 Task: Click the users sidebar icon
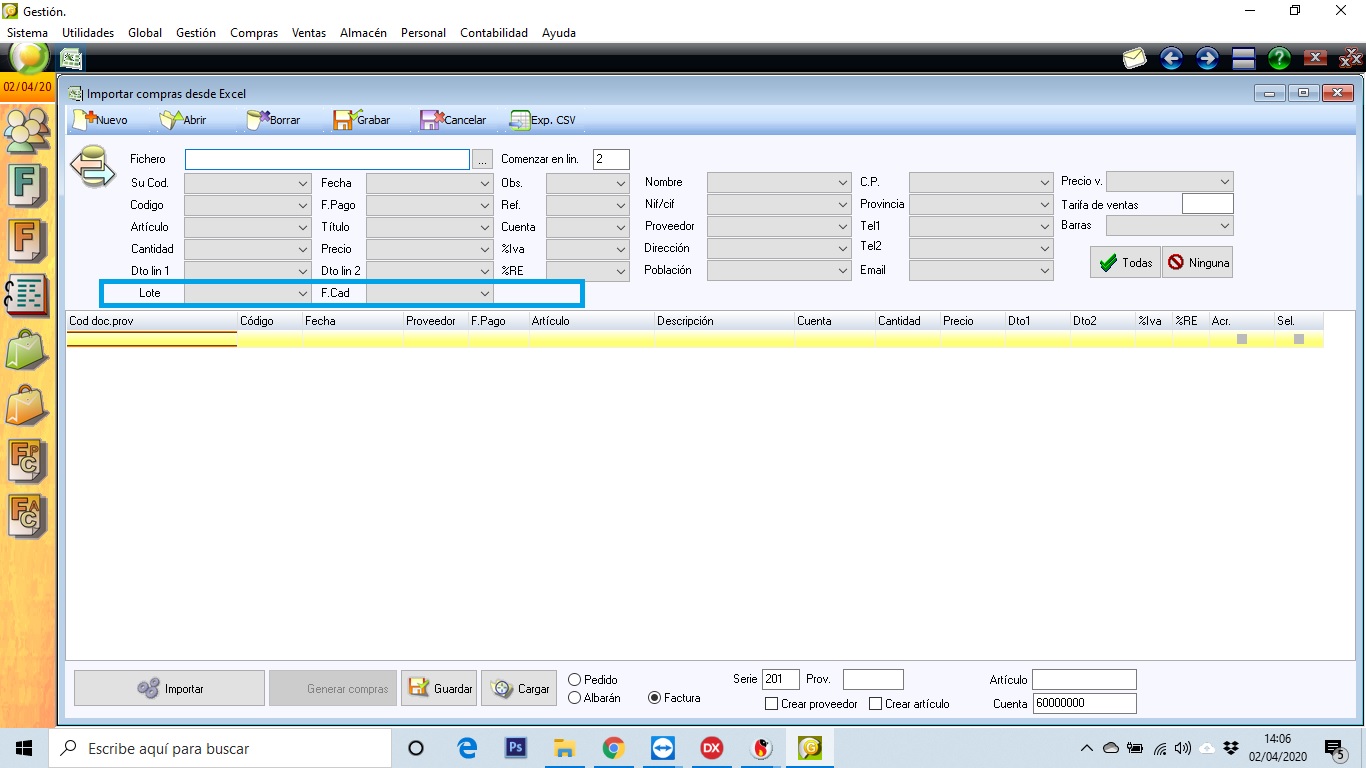click(27, 129)
